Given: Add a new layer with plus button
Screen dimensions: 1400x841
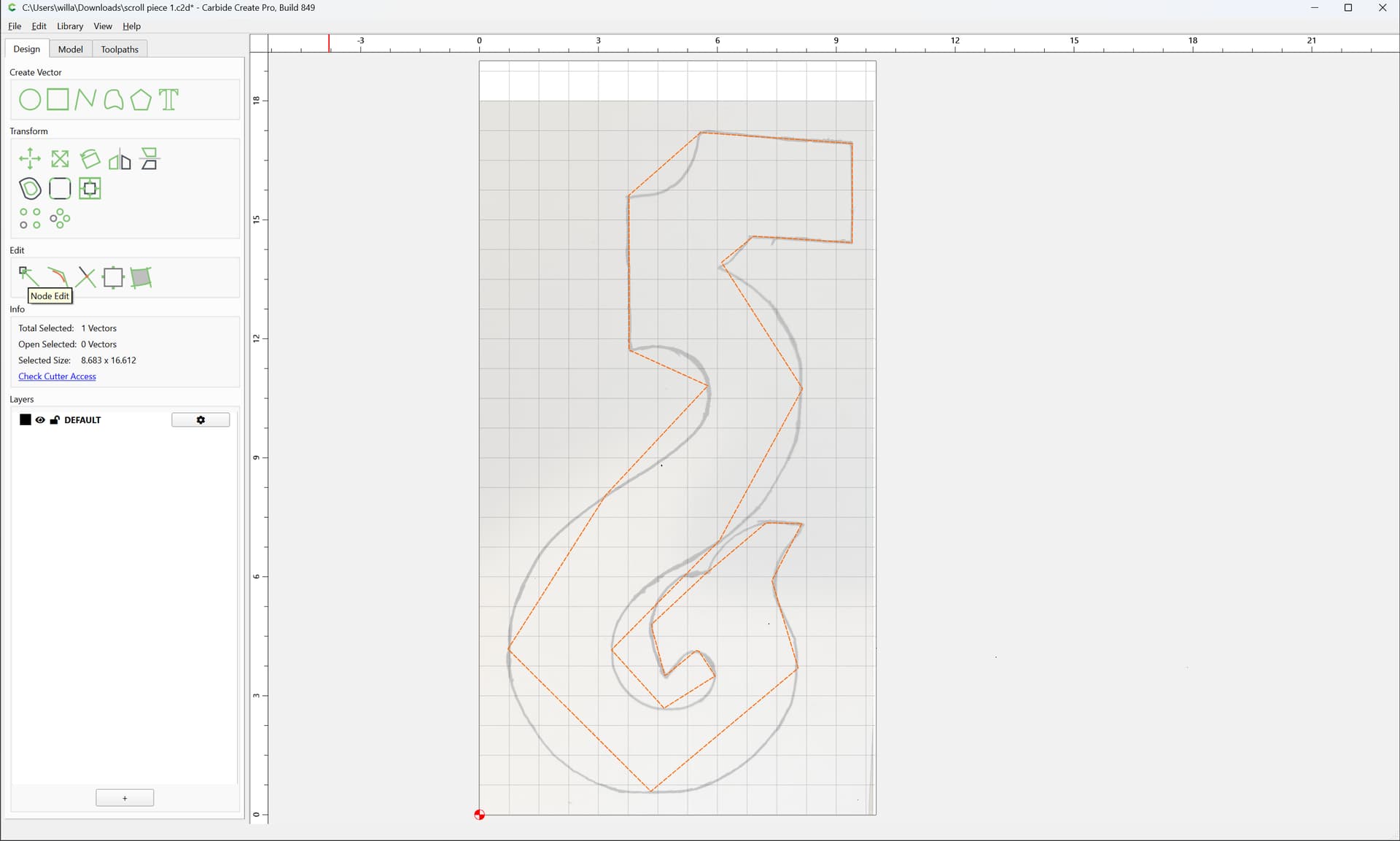Looking at the screenshot, I should click(x=125, y=798).
